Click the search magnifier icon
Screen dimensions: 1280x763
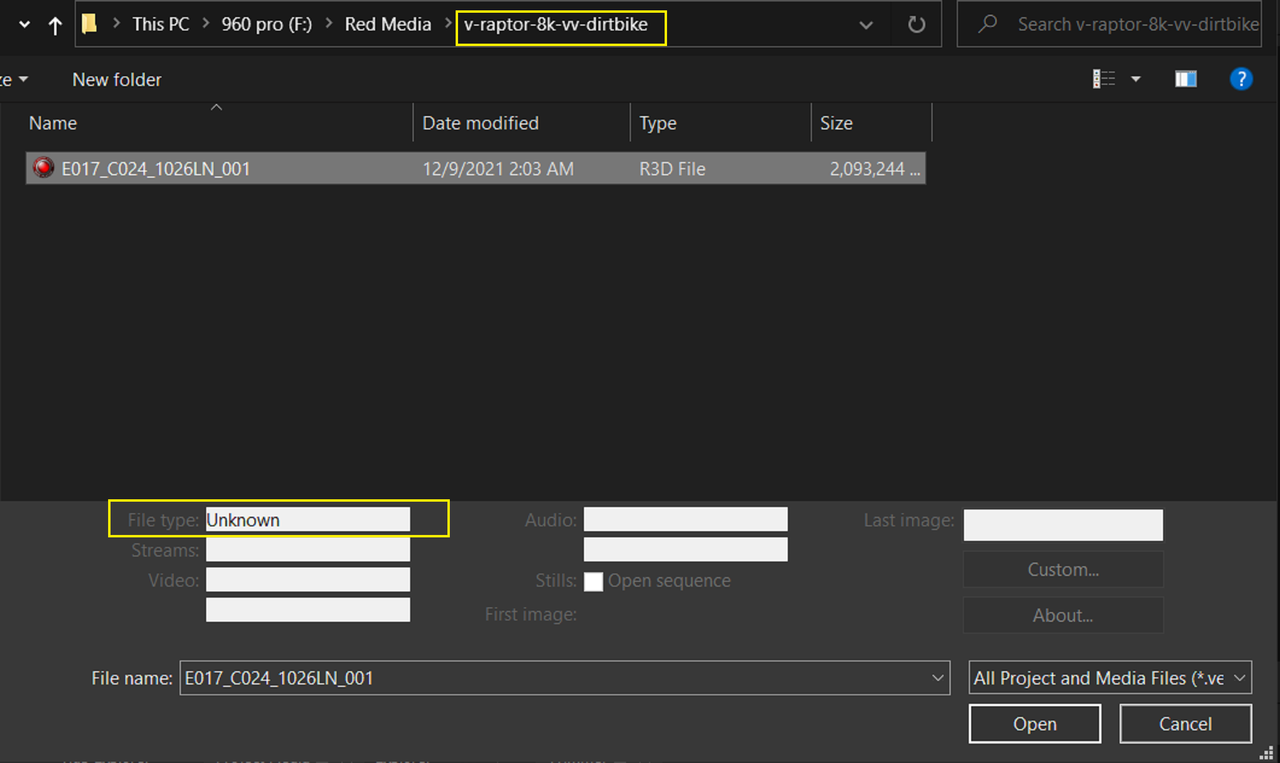coord(988,25)
